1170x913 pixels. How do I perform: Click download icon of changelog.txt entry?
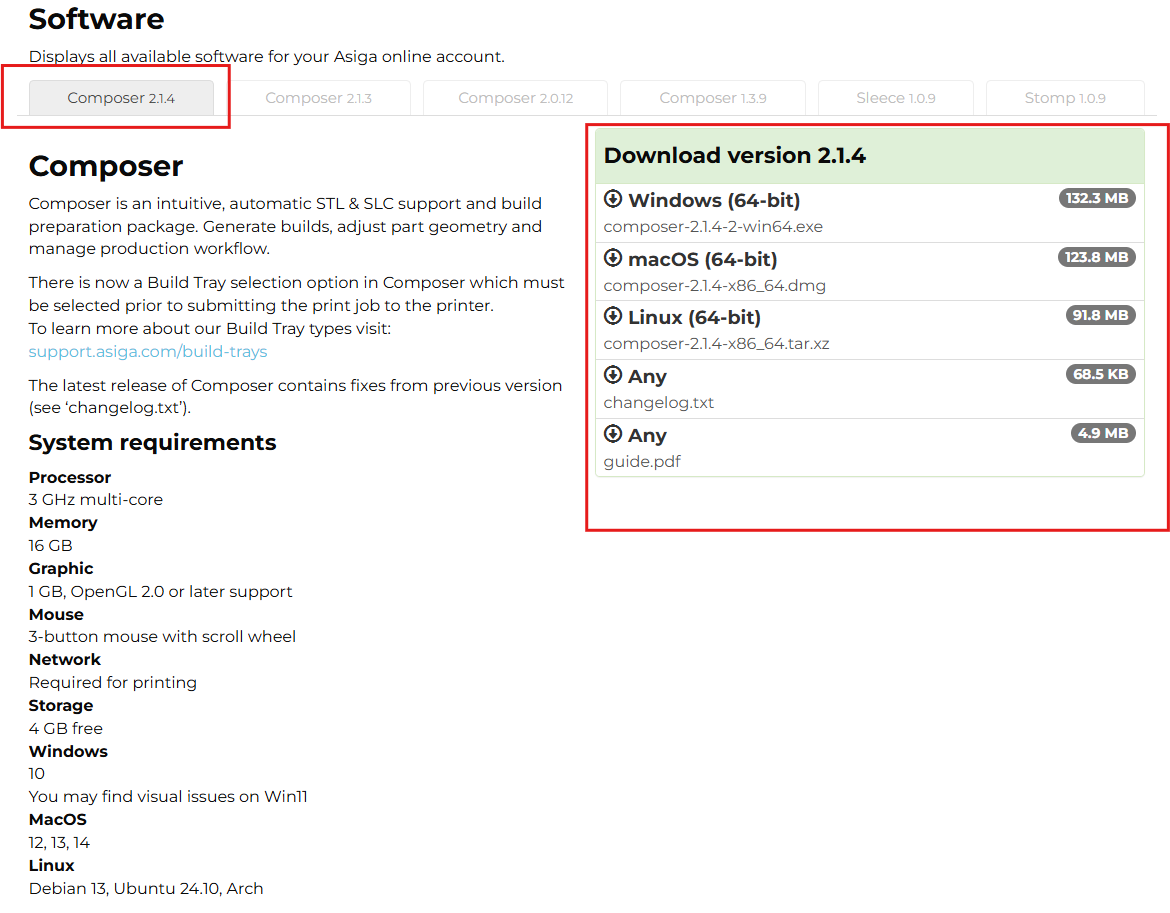613,374
